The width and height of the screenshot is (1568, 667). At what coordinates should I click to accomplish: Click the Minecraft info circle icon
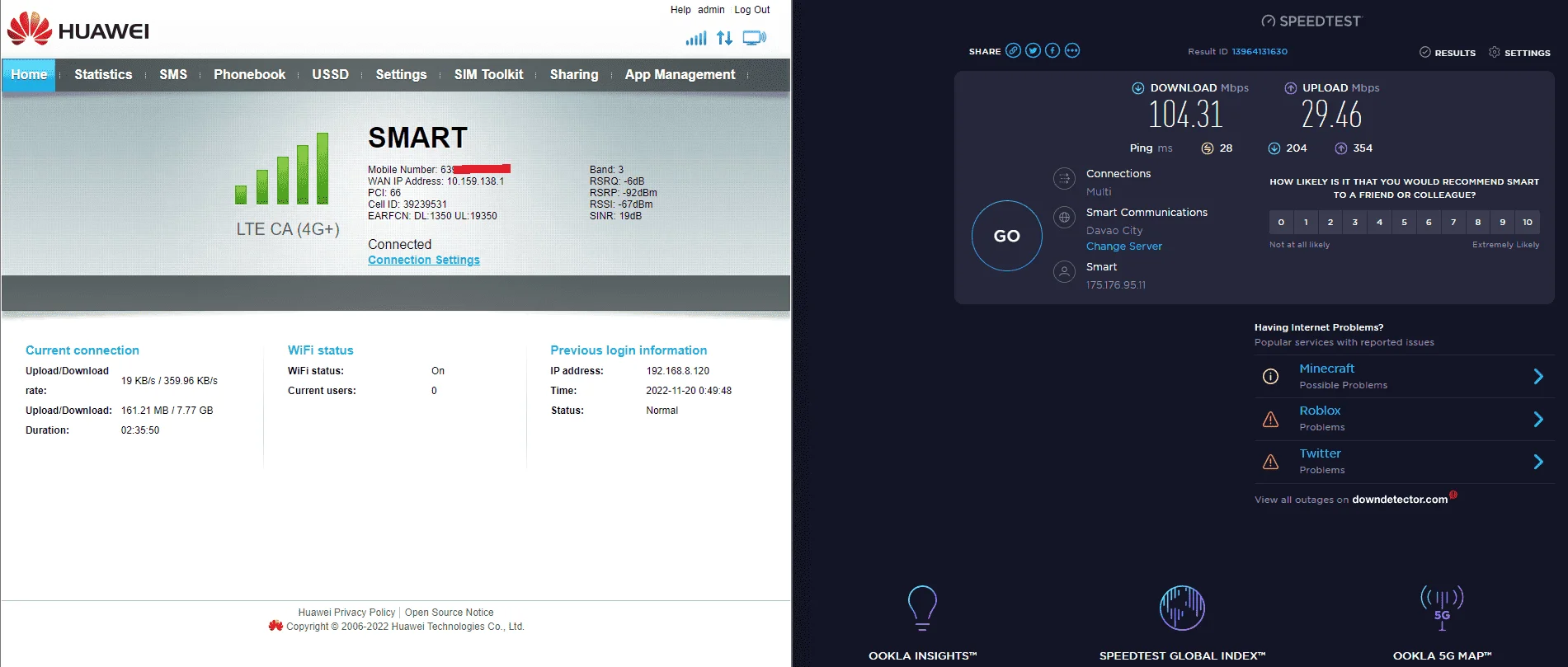(1270, 377)
